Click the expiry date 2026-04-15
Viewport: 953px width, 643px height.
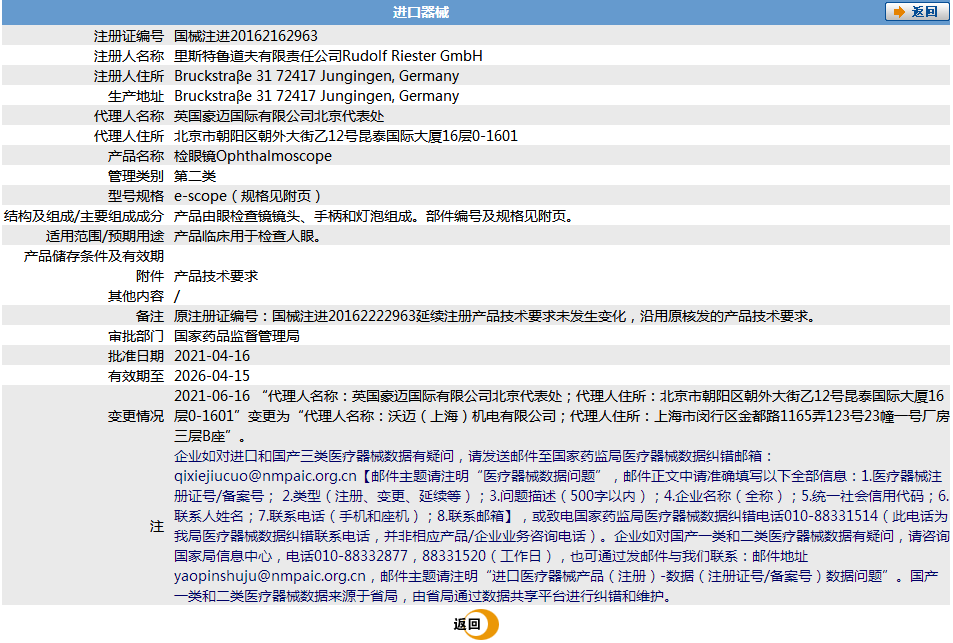tap(212, 376)
